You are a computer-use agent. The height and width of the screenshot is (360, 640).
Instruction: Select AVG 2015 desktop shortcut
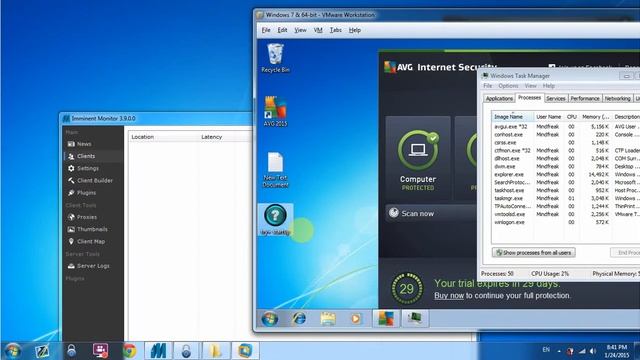click(x=276, y=111)
